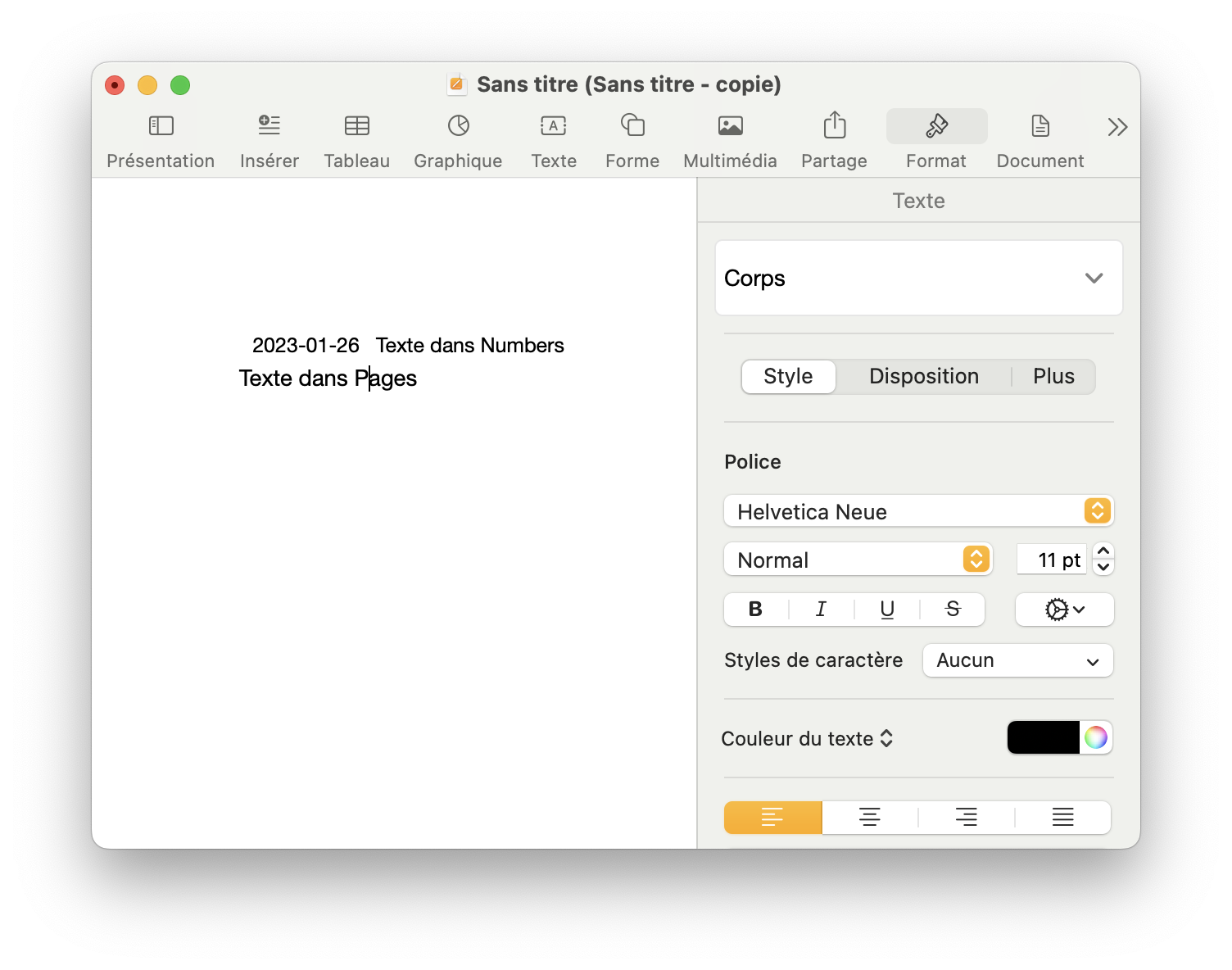Click the date '2023-01-26'
Screen dimensions: 1232x970
coord(306,346)
